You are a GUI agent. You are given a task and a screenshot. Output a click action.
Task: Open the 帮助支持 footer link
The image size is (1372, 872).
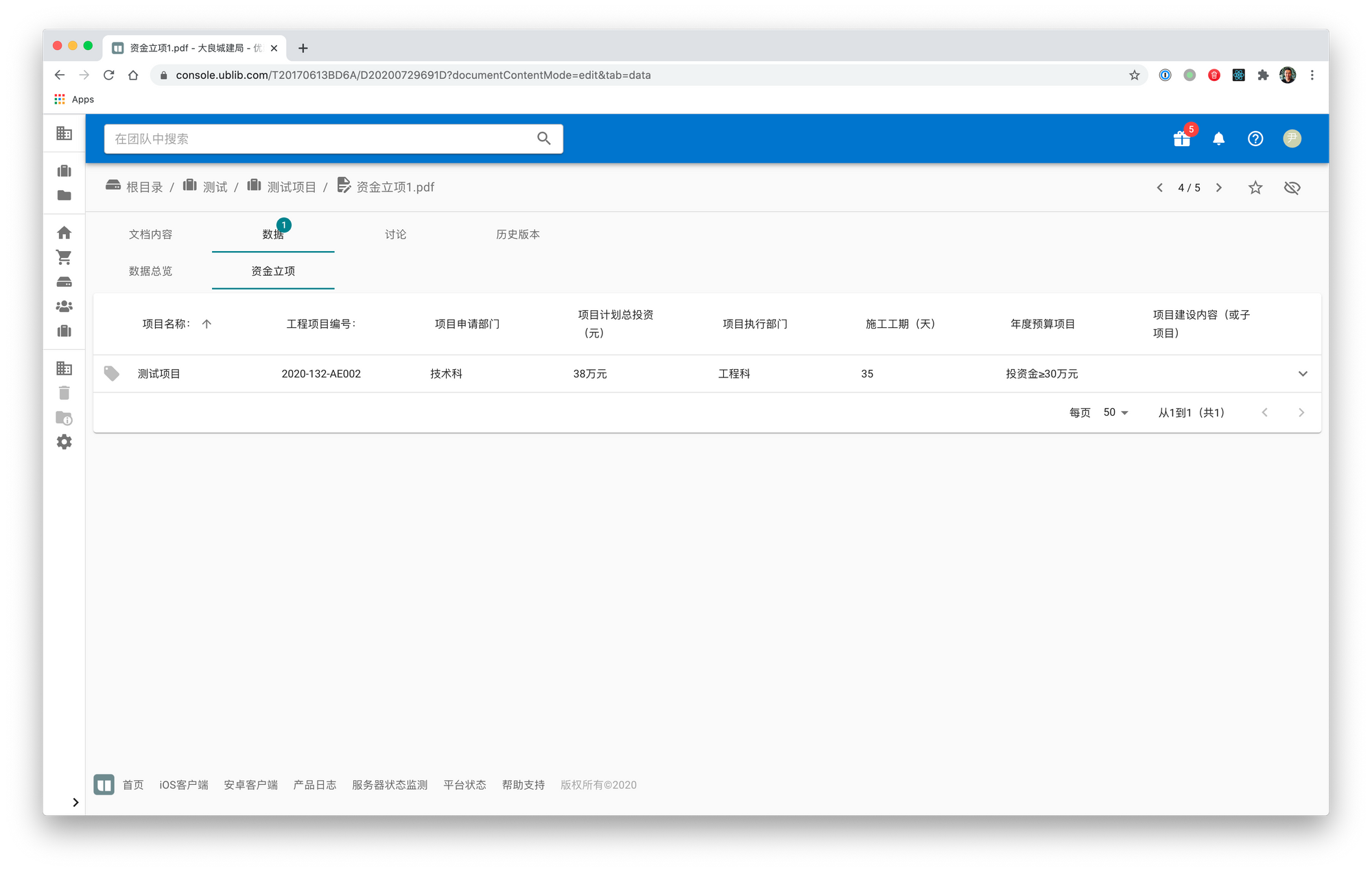[523, 785]
